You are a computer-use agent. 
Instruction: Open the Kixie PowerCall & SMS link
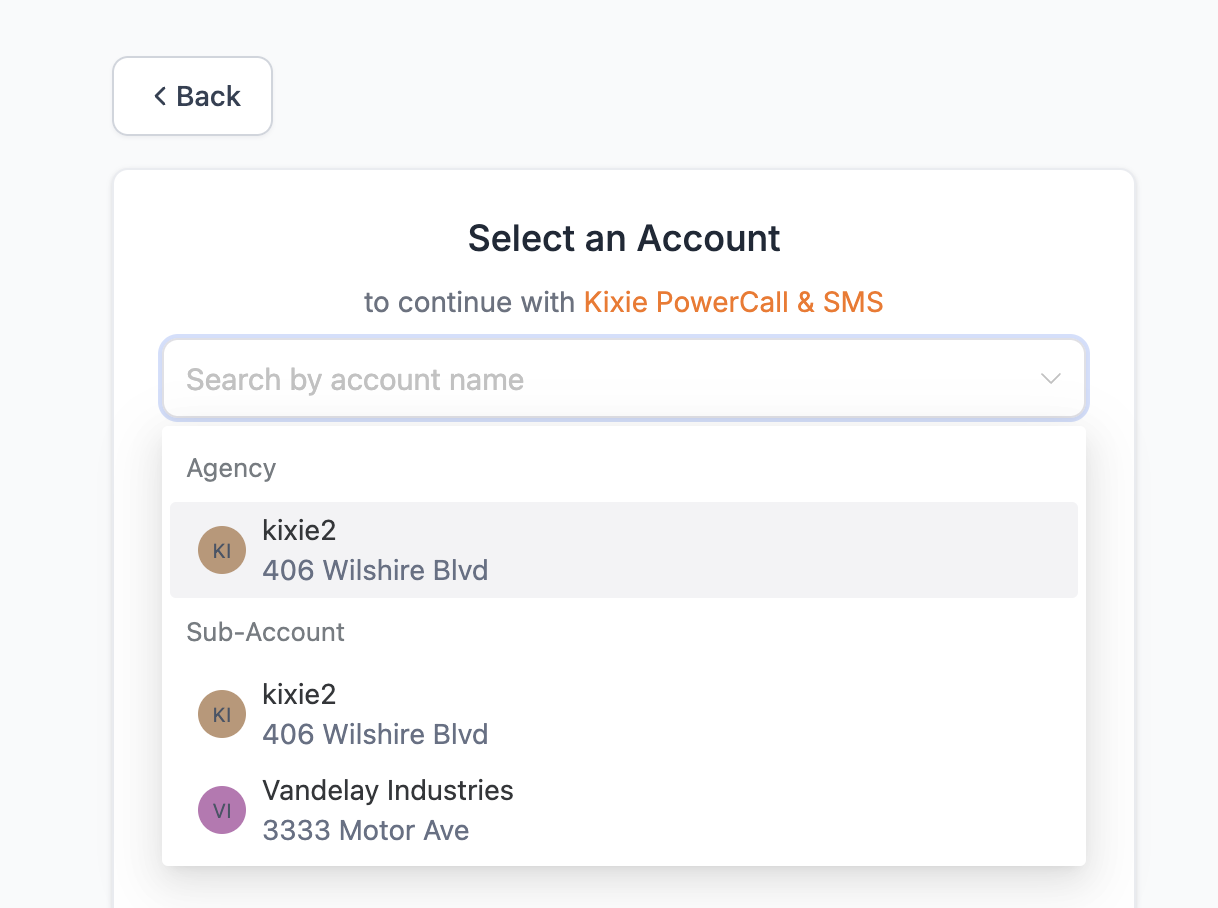click(733, 302)
